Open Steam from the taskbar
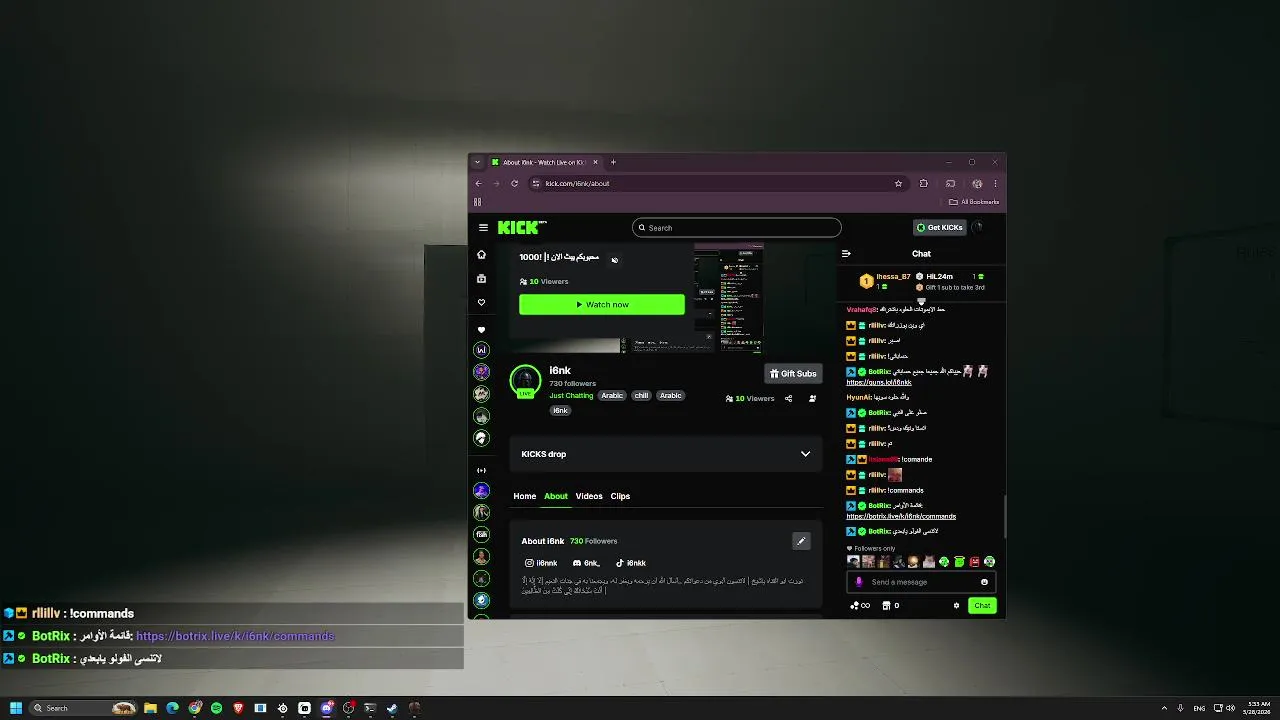Image resolution: width=1280 pixels, height=720 pixels. (x=392, y=708)
